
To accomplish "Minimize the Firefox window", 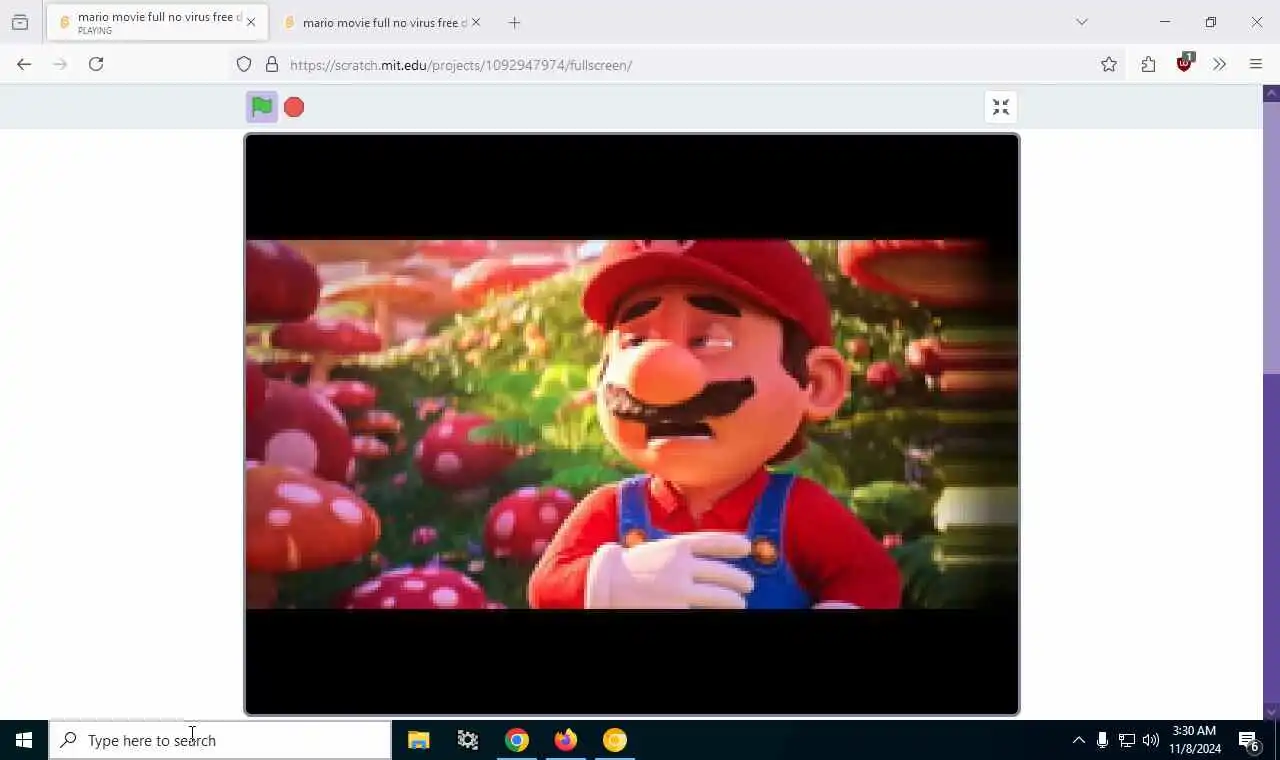I will pos(1165,22).
